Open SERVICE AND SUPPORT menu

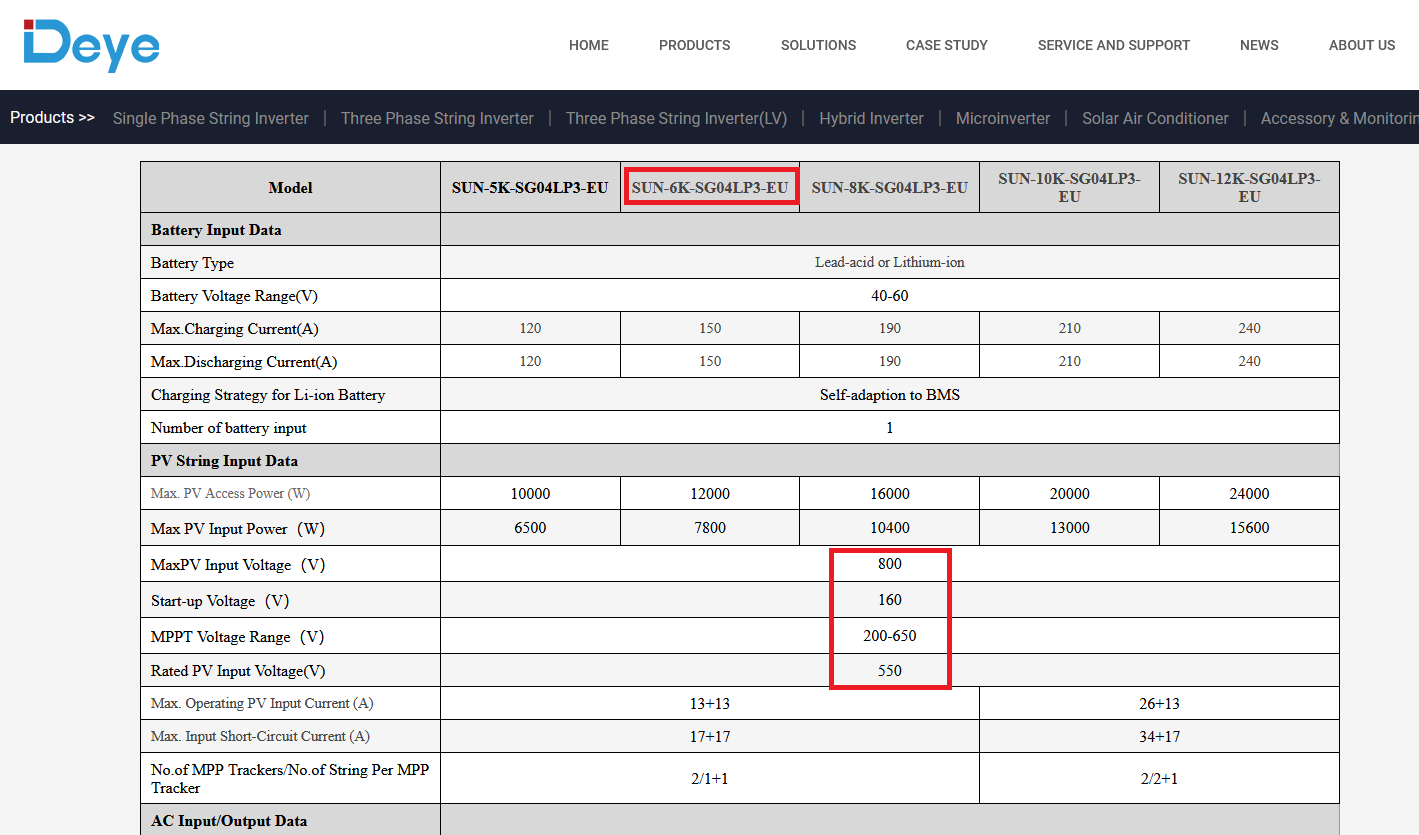1114,45
